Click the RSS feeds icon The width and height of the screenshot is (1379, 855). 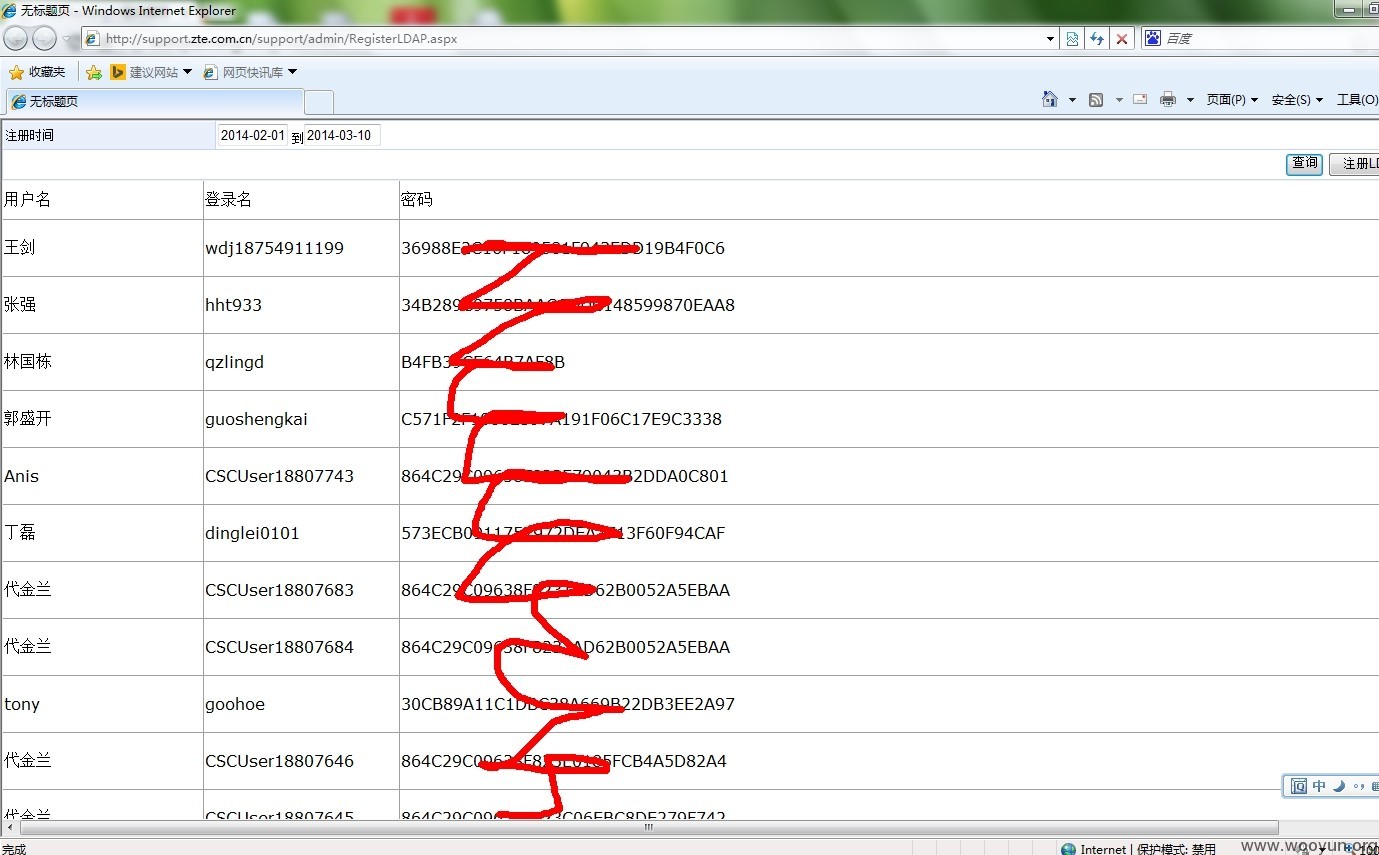click(x=1096, y=99)
